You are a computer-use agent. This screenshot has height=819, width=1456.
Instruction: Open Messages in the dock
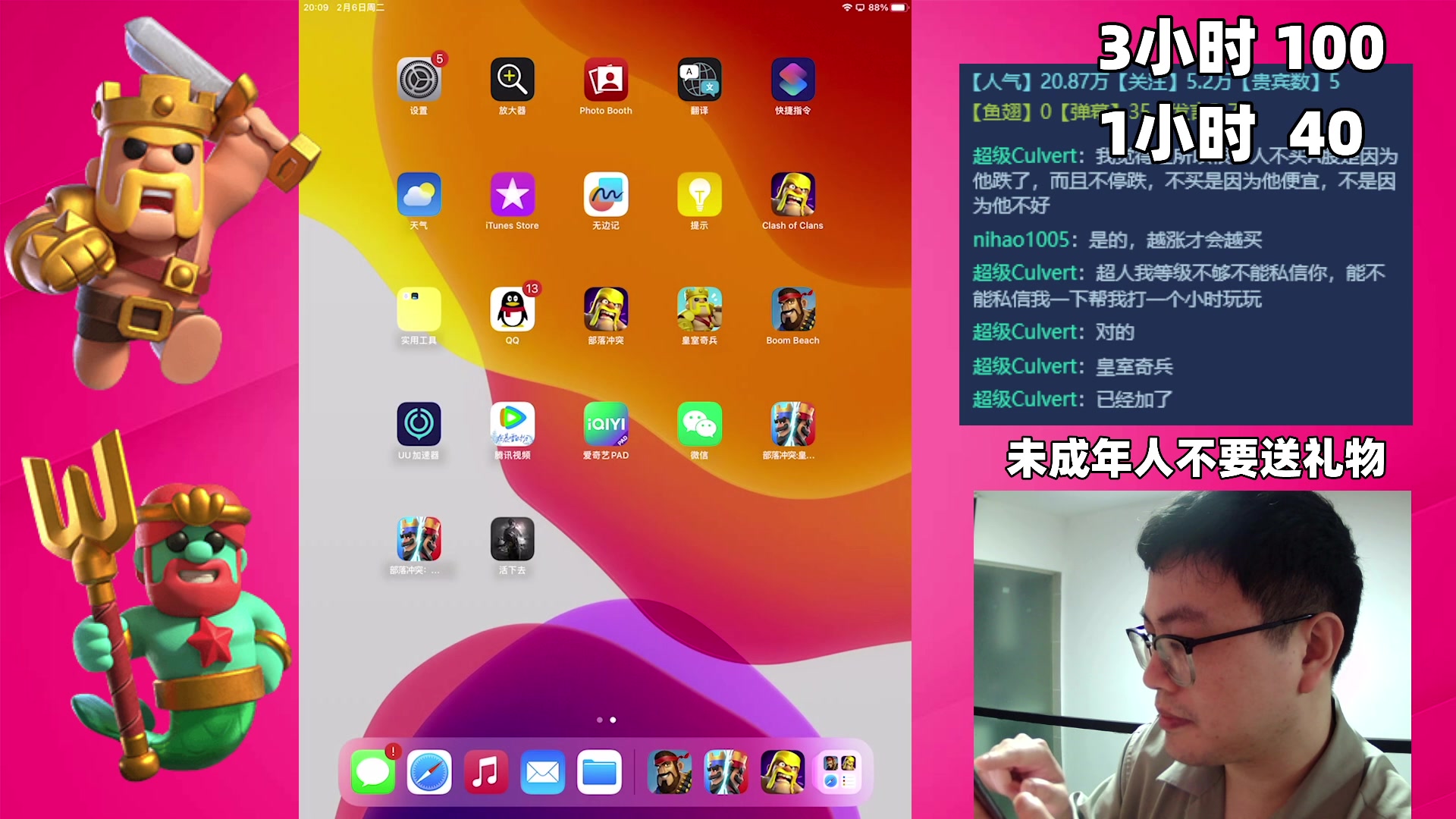372,773
